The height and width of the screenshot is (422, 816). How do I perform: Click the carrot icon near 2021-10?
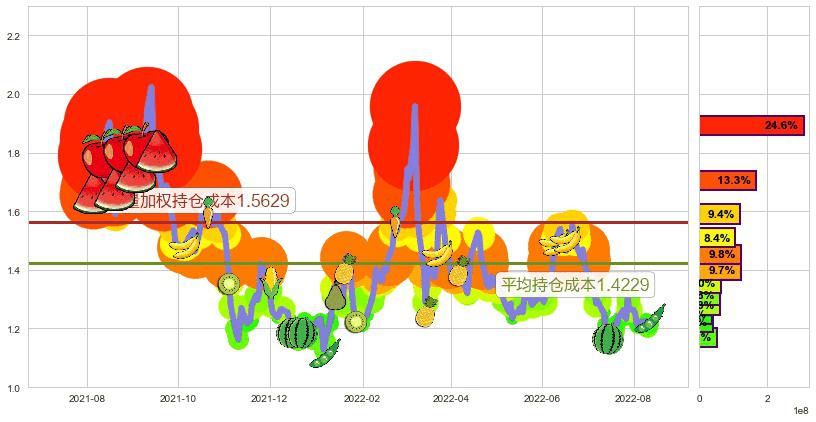(208, 213)
